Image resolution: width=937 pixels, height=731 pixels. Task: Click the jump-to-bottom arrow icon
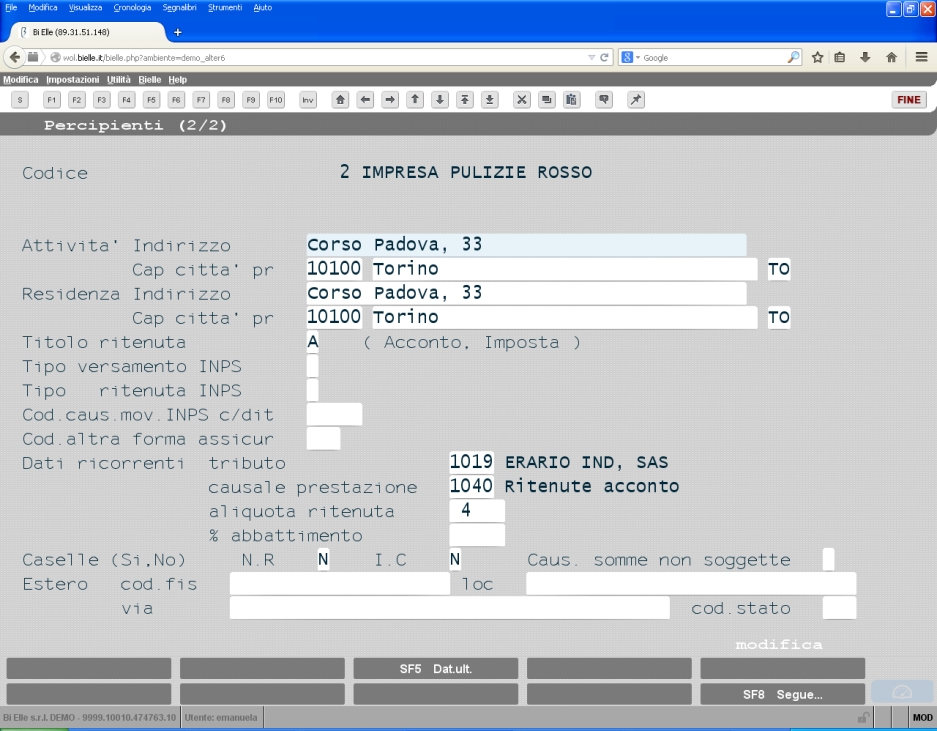[x=489, y=100]
